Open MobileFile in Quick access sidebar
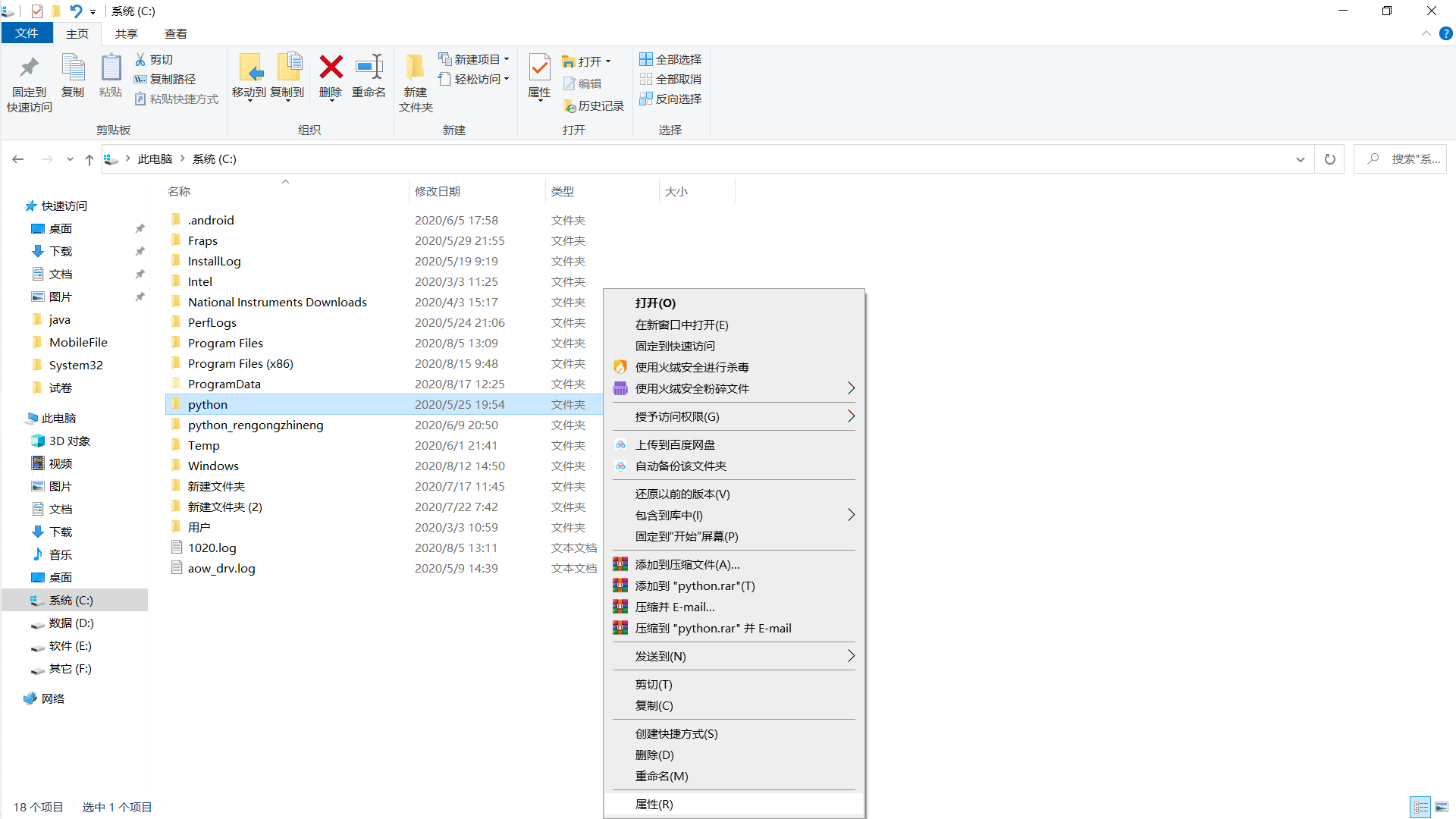1456x819 pixels. tap(78, 343)
